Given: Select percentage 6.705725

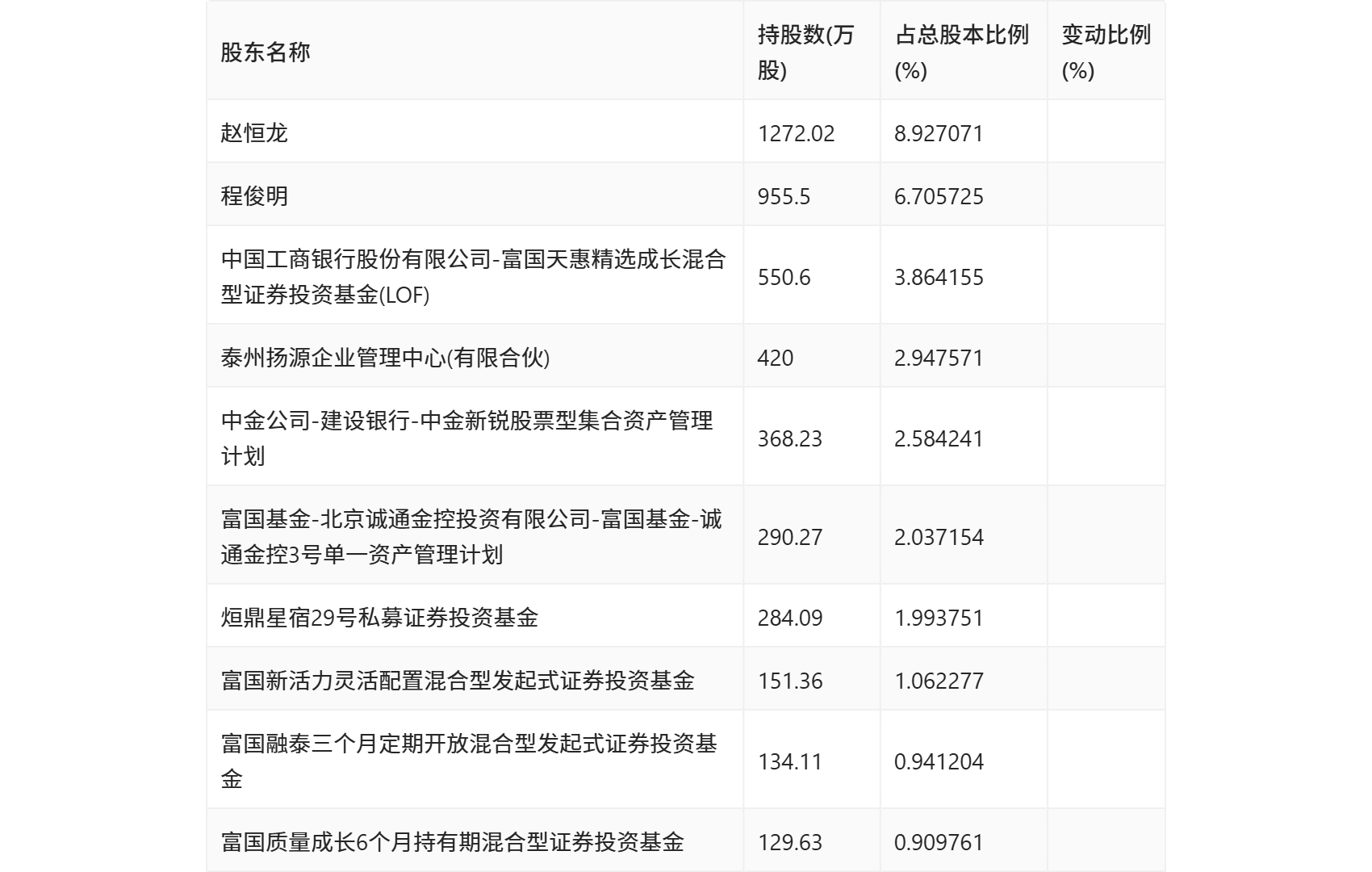Looking at the screenshot, I should [939, 196].
